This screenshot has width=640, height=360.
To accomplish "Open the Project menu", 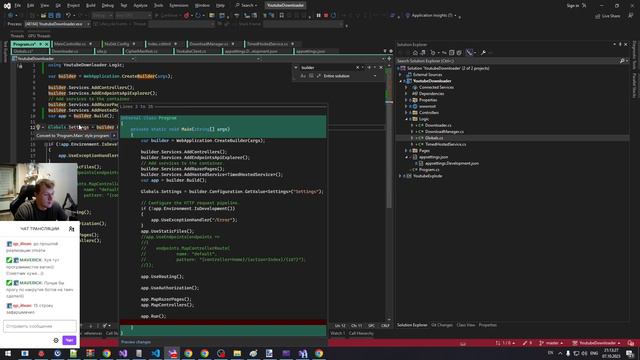I will (x=73, y=5).
